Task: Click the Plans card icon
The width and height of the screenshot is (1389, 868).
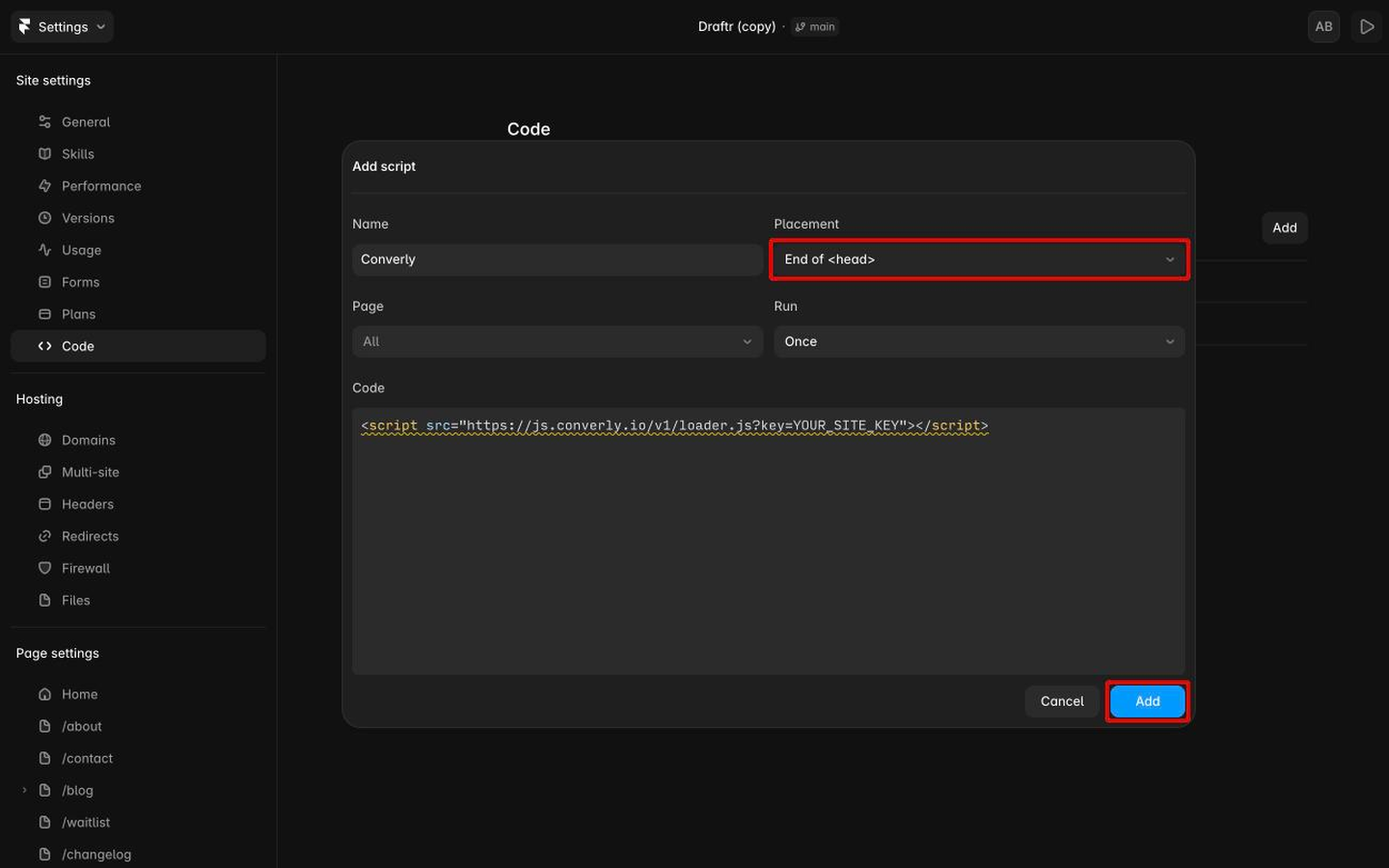Action: (x=44, y=313)
